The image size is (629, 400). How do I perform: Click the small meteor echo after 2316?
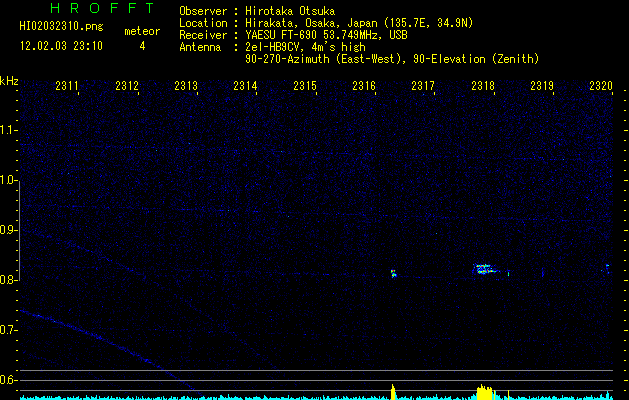pyautogui.click(x=394, y=274)
